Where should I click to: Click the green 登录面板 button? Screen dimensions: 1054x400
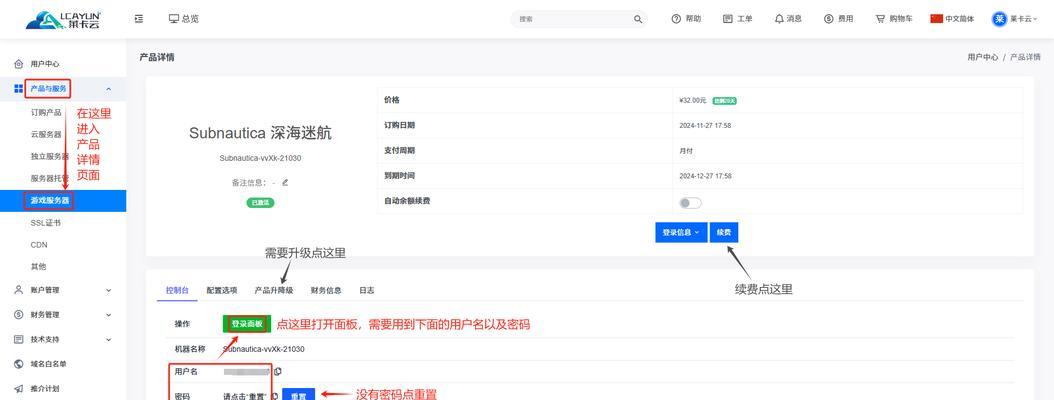247,324
